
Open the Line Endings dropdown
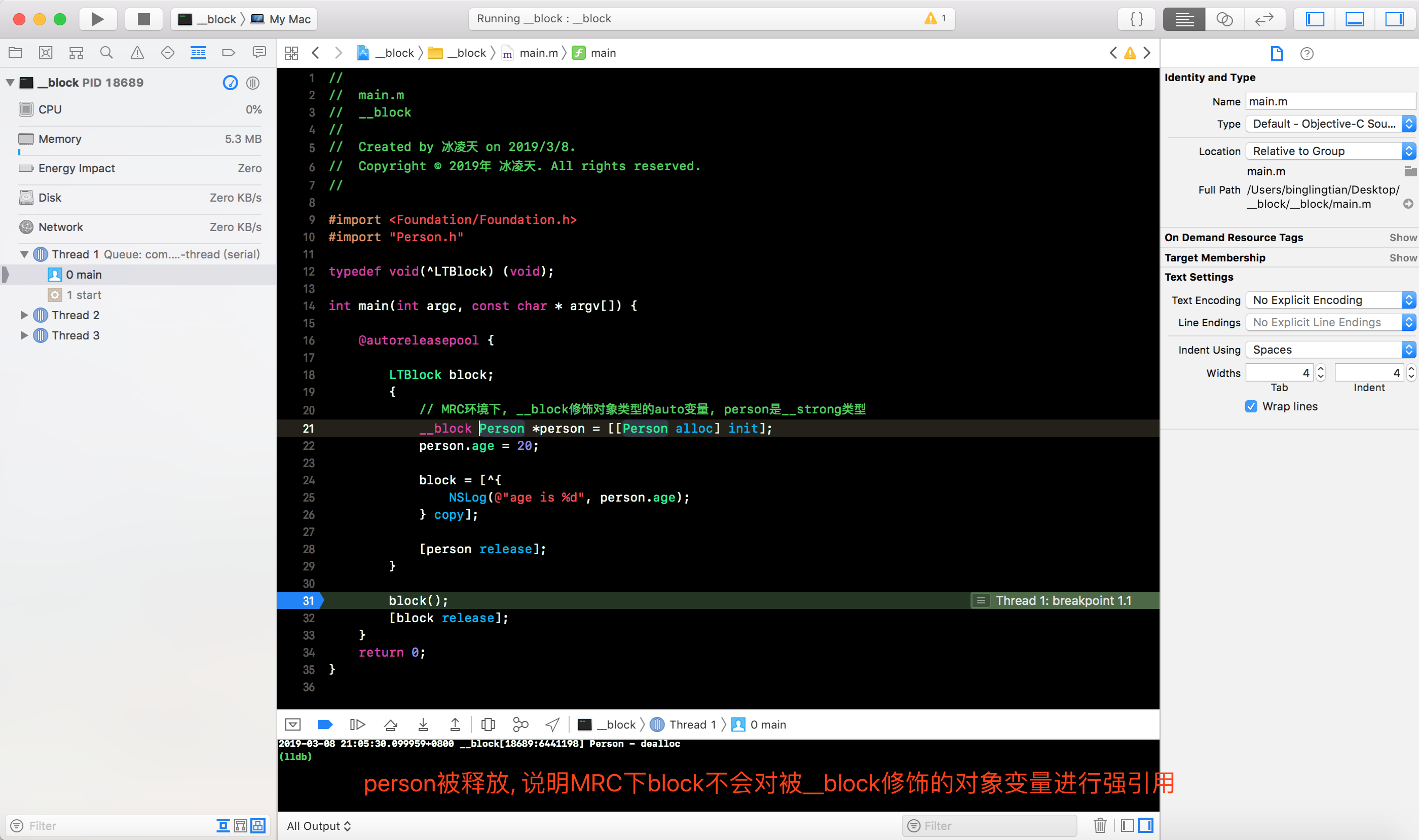pyautogui.click(x=1331, y=323)
